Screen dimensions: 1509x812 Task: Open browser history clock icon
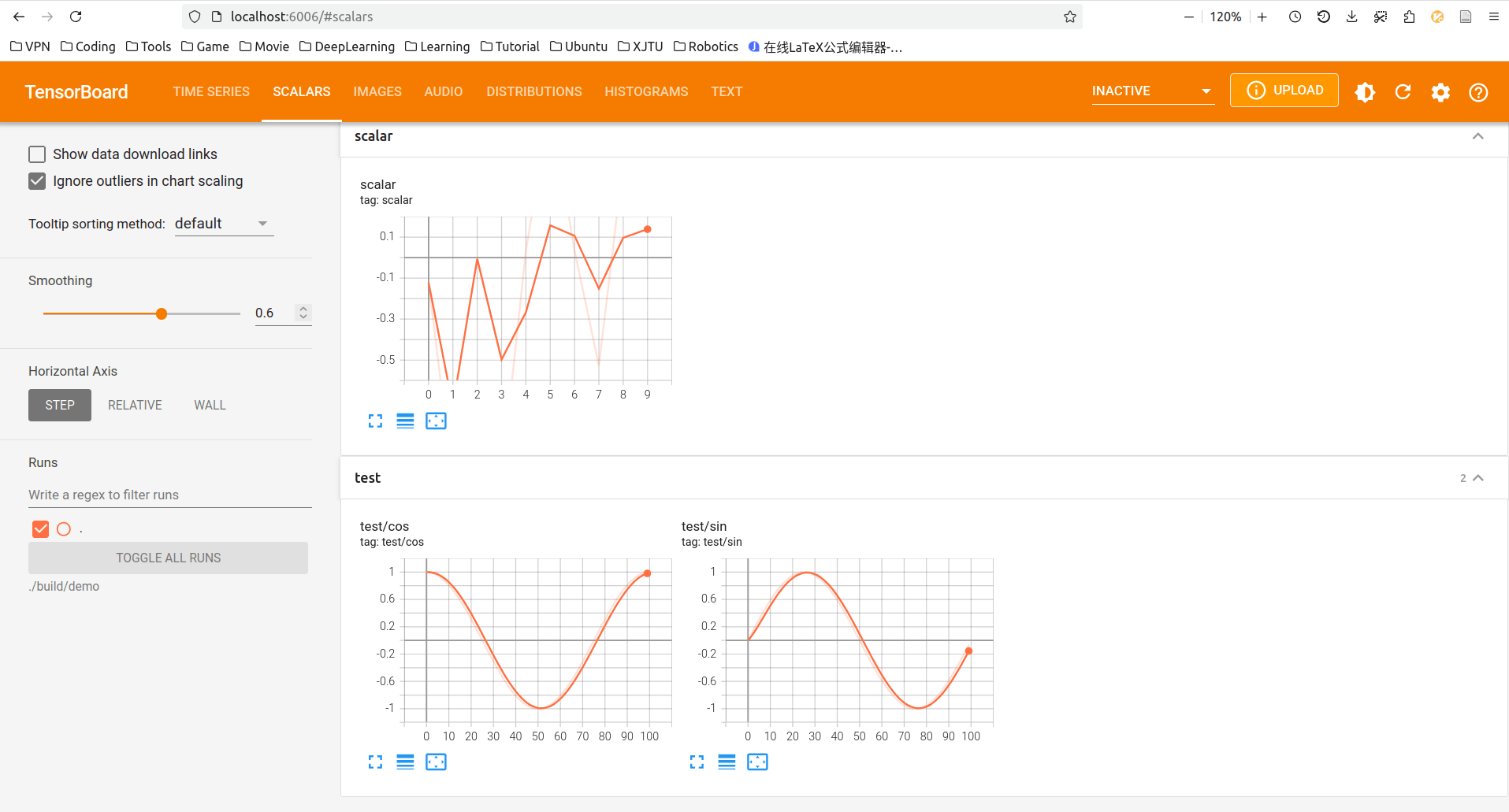click(1295, 17)
